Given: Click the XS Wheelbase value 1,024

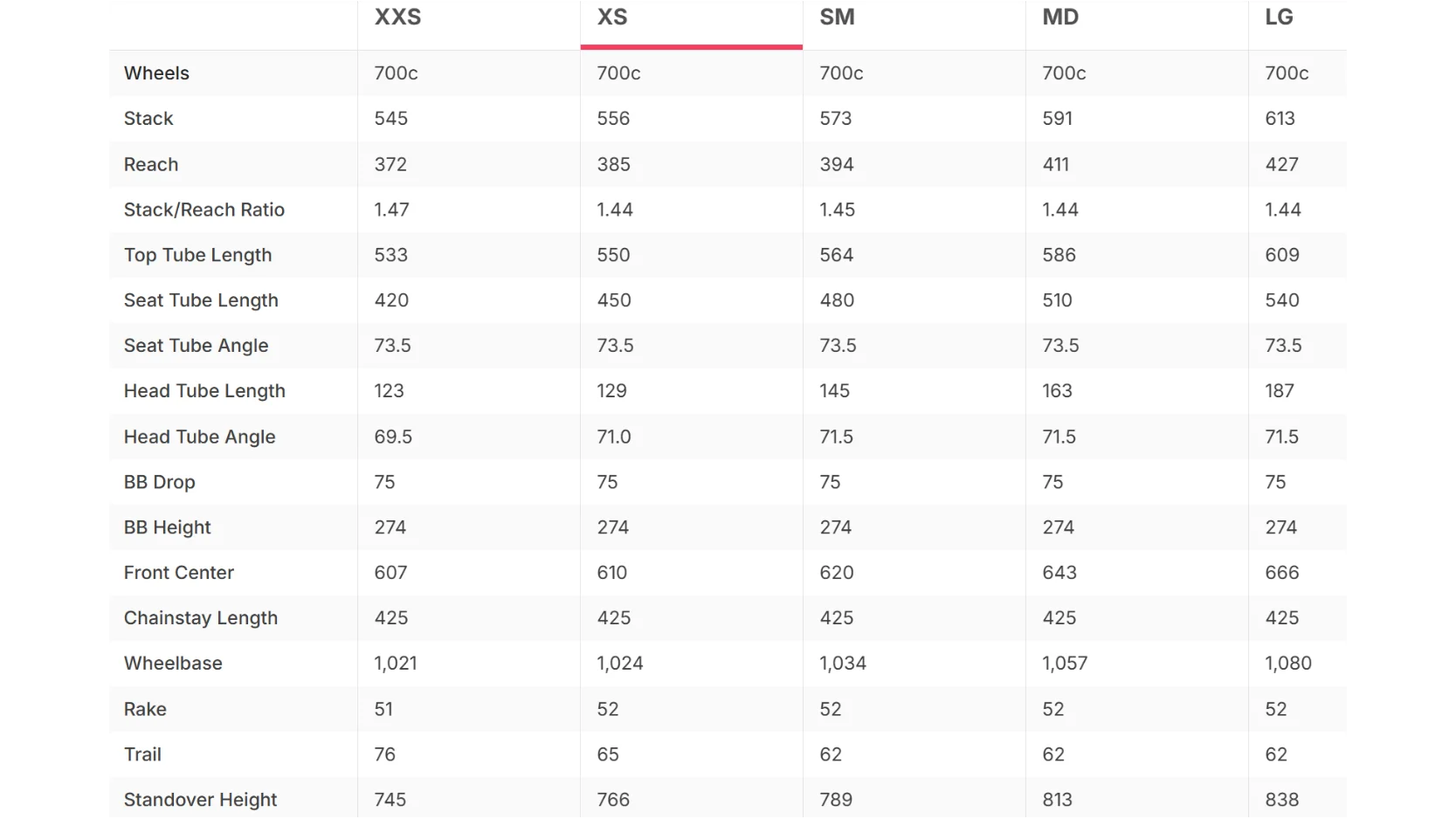Looking at the screenshot, I should click(620, 664).
